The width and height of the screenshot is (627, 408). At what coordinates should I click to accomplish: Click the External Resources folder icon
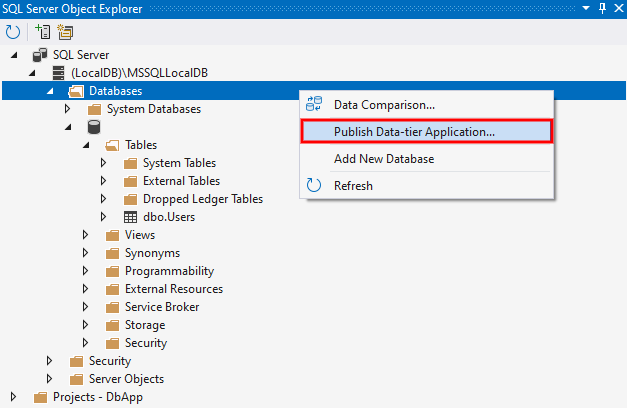point(112,289)
